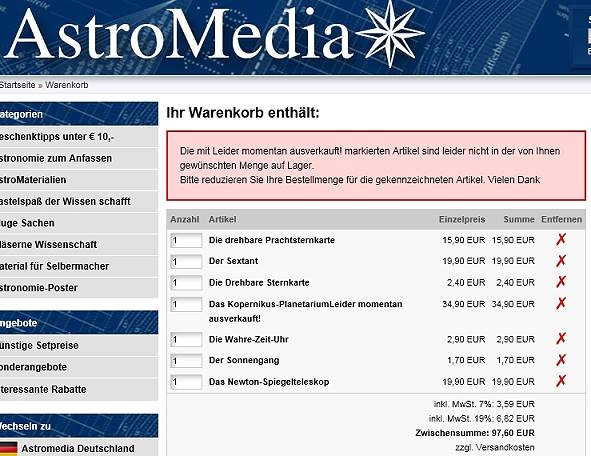
Task: Switch to Astromedia Deutschland
Action: (78, 448)
